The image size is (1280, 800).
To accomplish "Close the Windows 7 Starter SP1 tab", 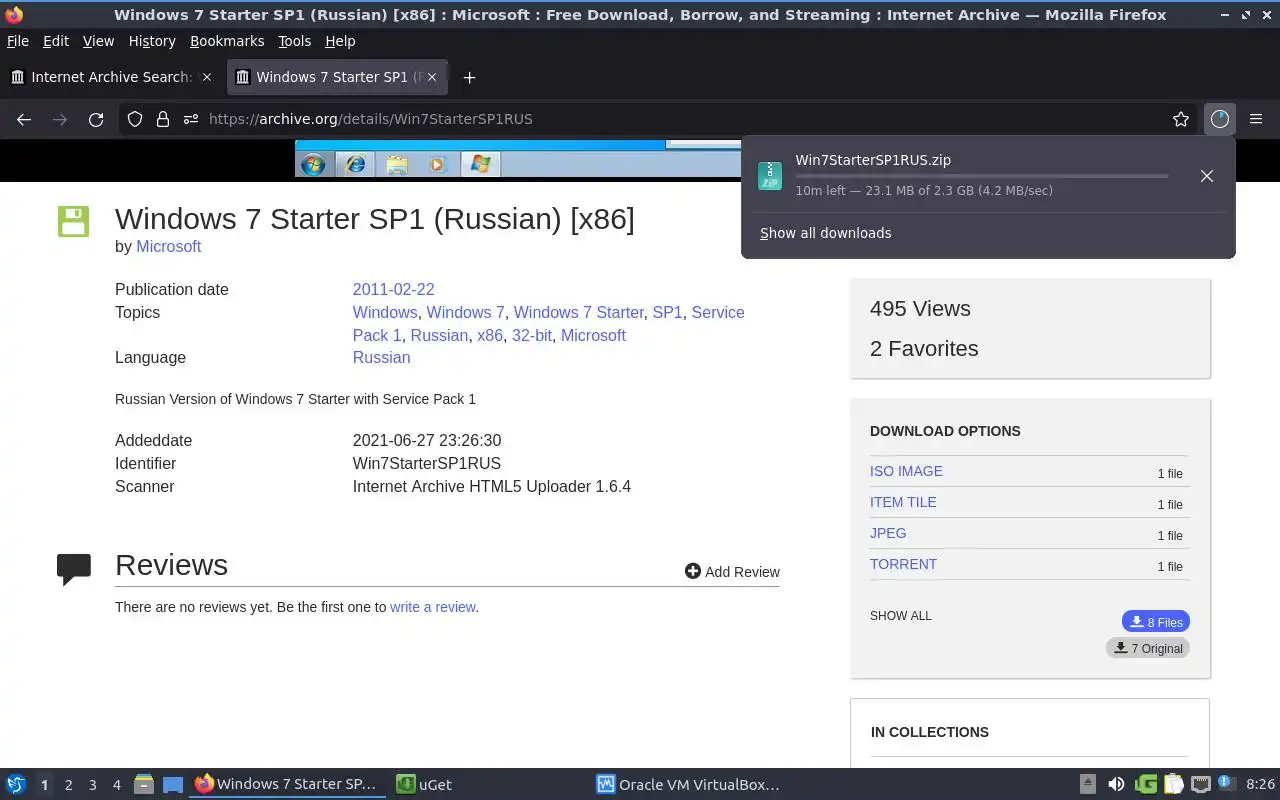I will 432,77.
